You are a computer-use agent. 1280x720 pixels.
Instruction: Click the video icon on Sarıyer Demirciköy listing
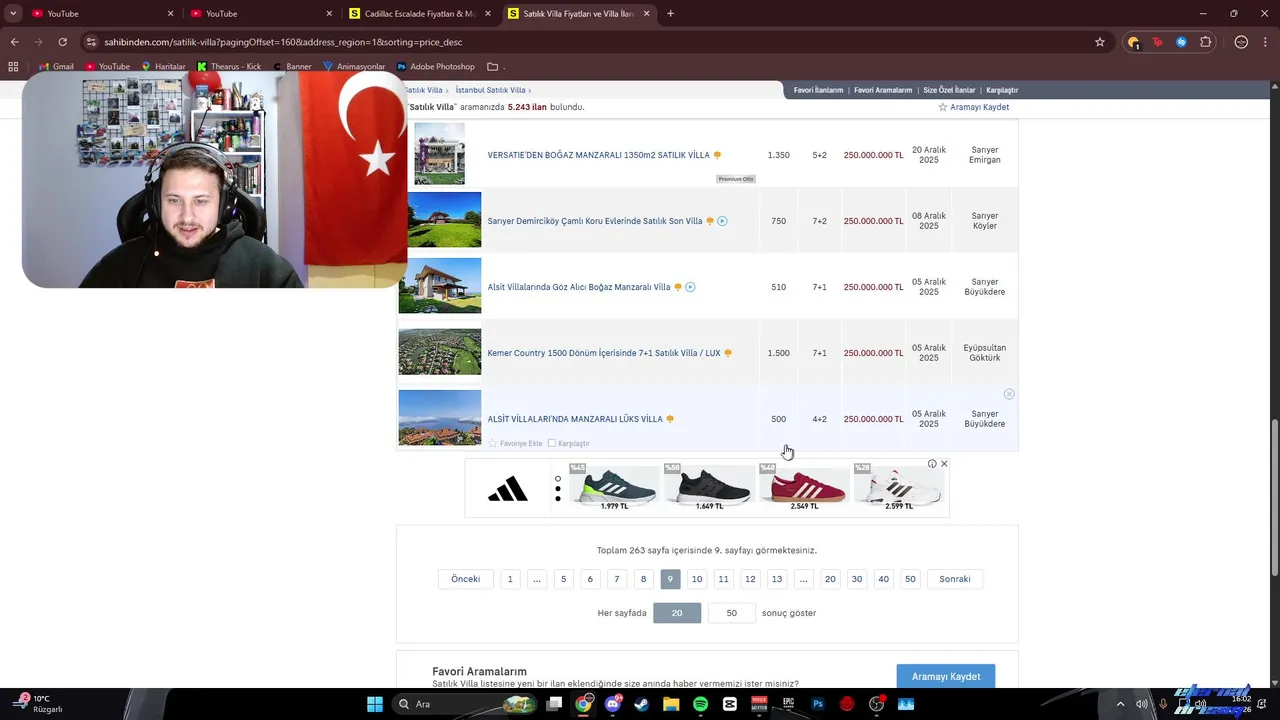click(x=722, y=221)
